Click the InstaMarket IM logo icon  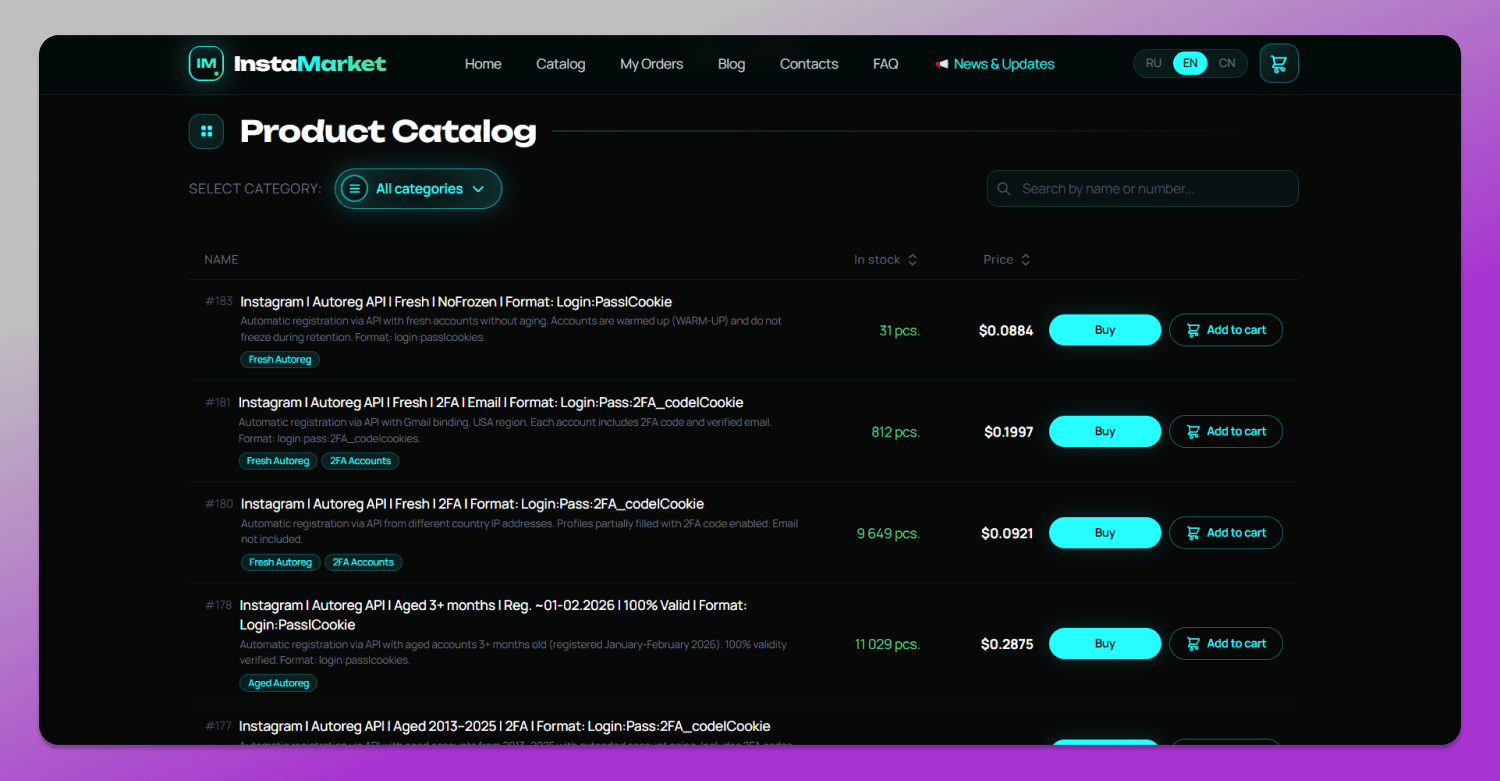tap(206, 63)
